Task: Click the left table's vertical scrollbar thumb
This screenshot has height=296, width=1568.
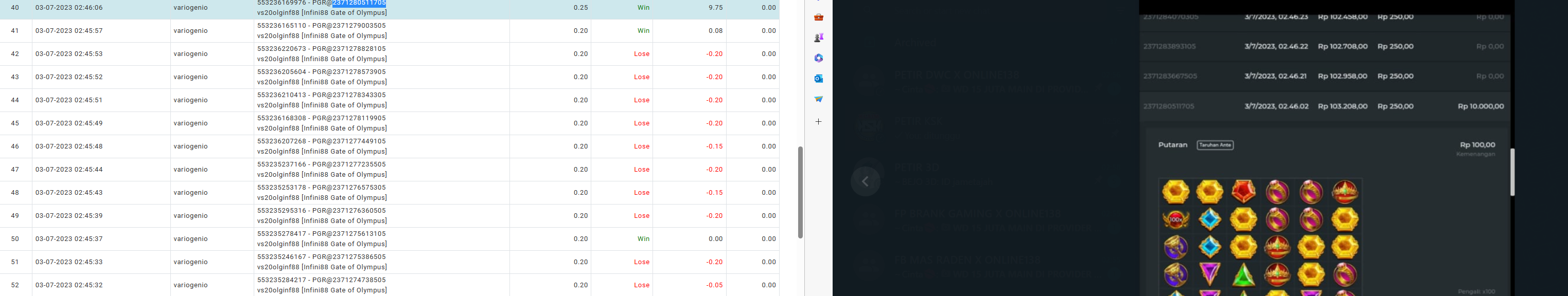Action: click(800, 192)
